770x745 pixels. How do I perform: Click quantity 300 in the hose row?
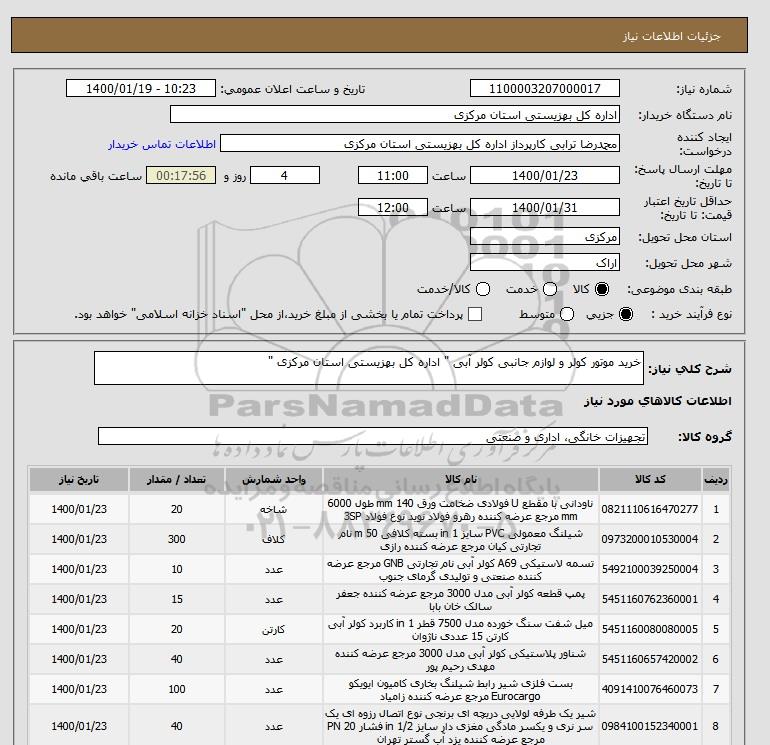tap(177, 539)
